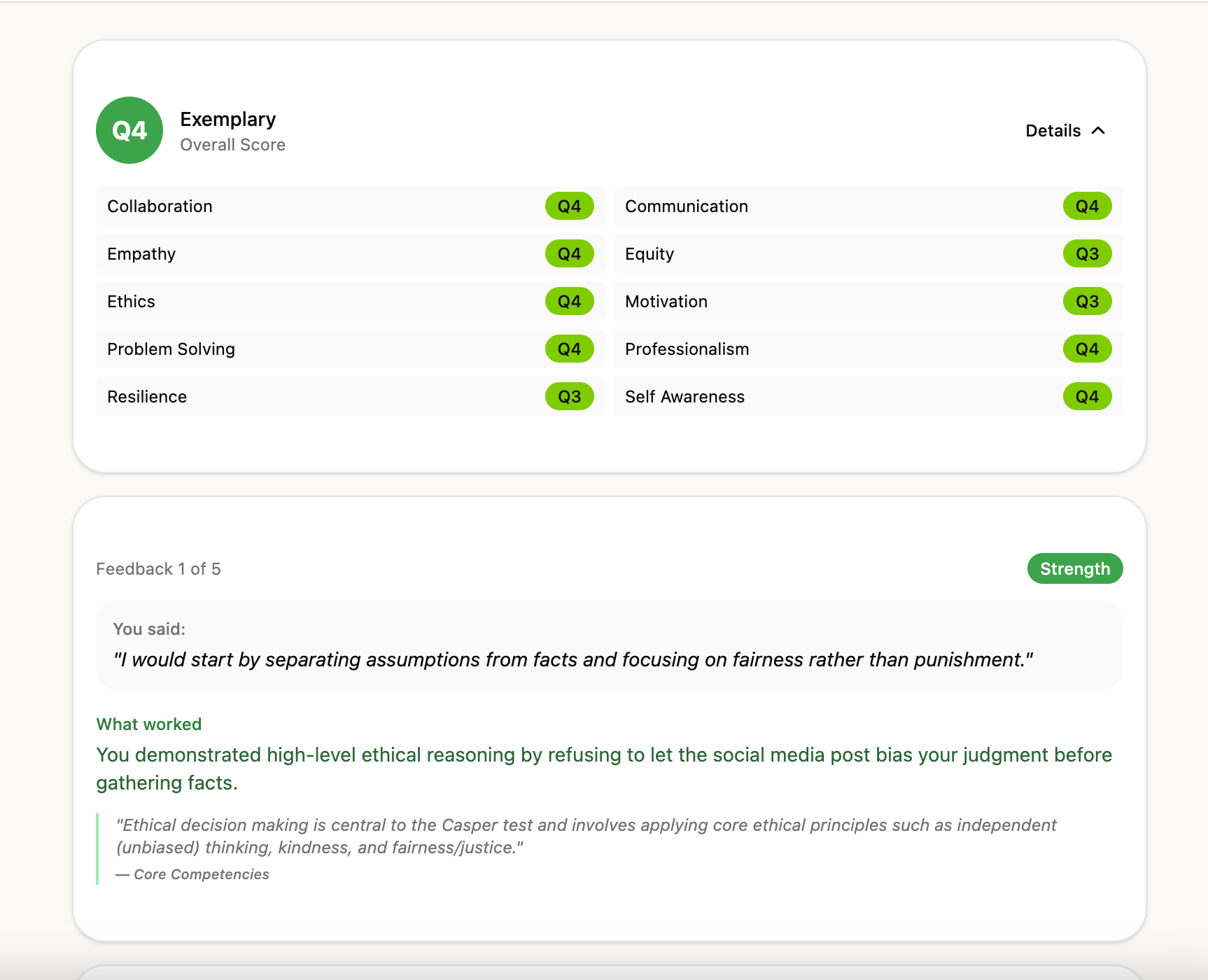This screenshot has width=1208, height=980.
Task: Click the green Strength pill button
Action: tap(1074, 568)
